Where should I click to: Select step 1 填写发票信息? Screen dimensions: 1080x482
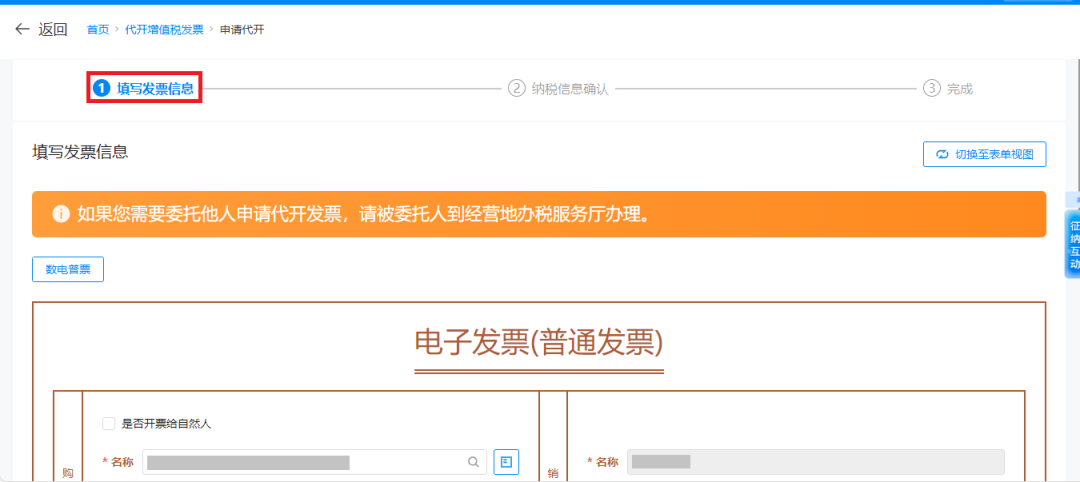pyautogui.click(x=144, y=88)
